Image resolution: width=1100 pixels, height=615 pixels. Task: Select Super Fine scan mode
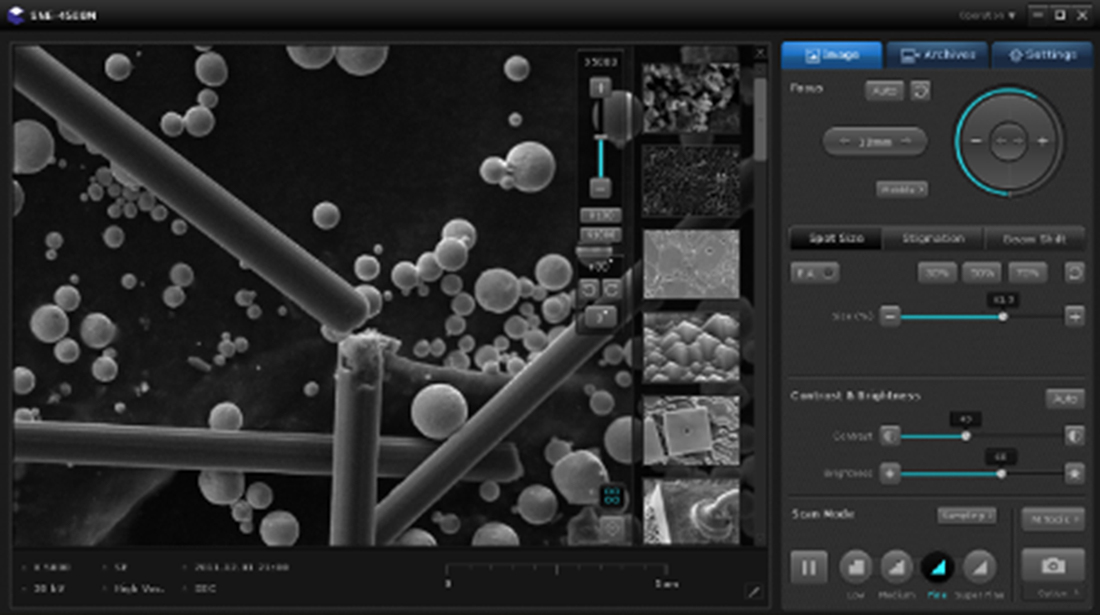979,567
